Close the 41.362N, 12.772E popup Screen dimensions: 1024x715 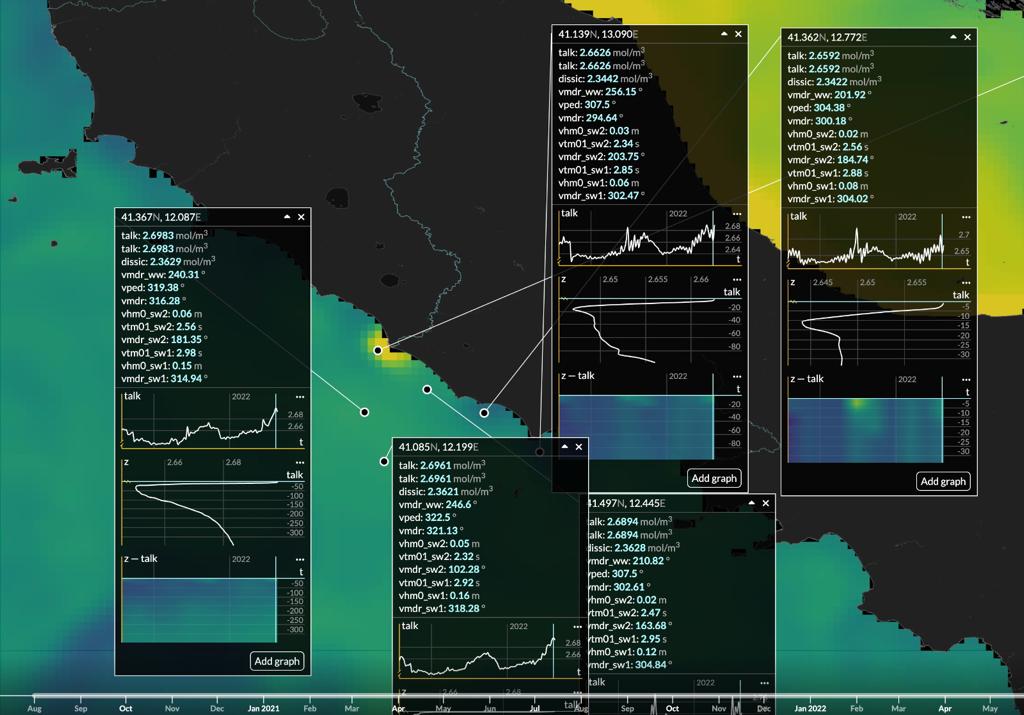point(968,37)
